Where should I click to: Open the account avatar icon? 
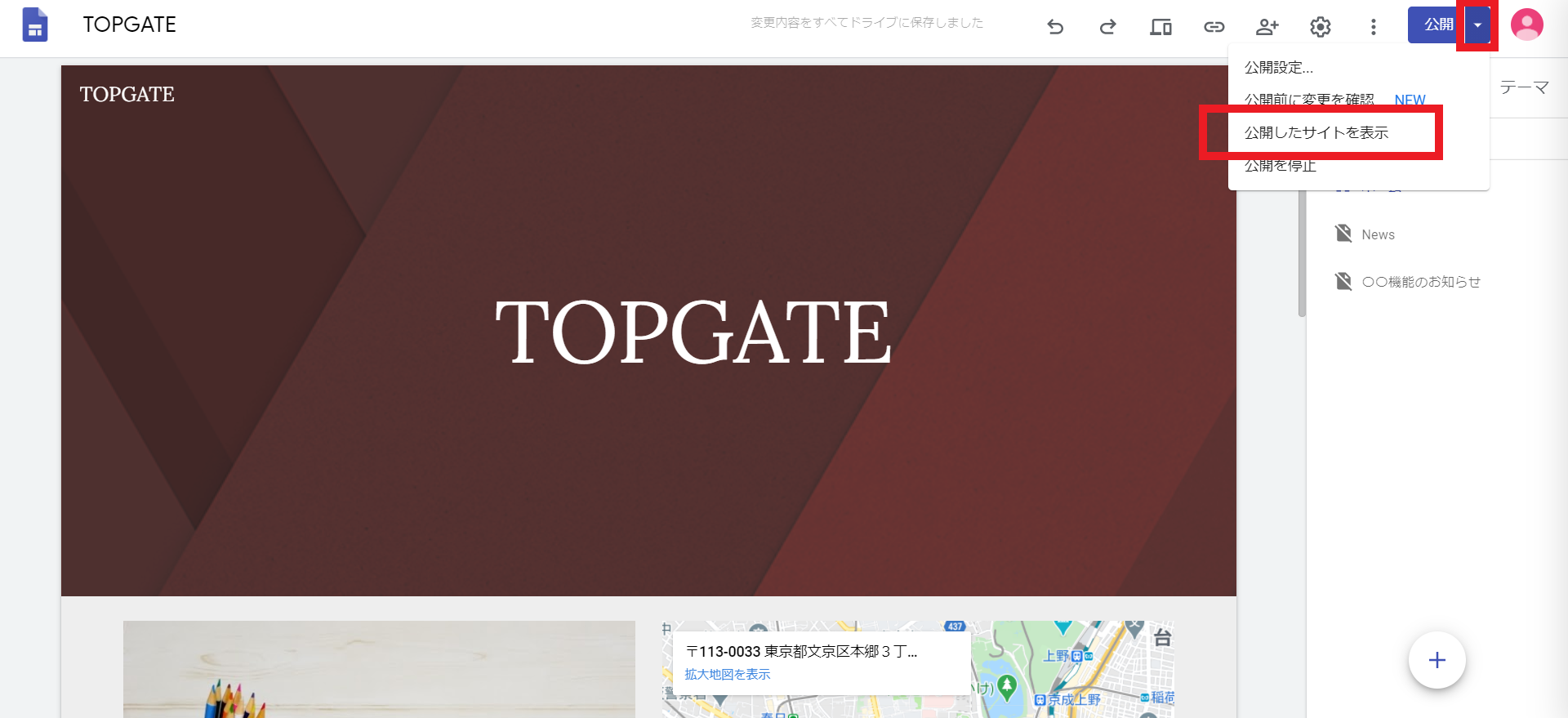click(1526, 25)
